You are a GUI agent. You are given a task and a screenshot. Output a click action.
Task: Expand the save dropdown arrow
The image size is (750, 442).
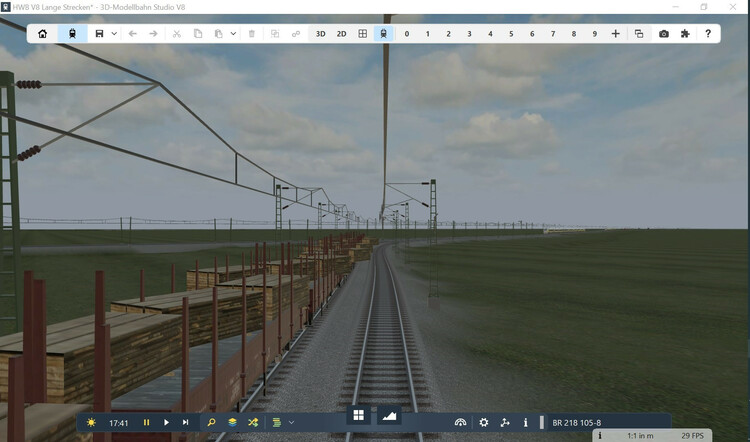[x=114, y=33]
